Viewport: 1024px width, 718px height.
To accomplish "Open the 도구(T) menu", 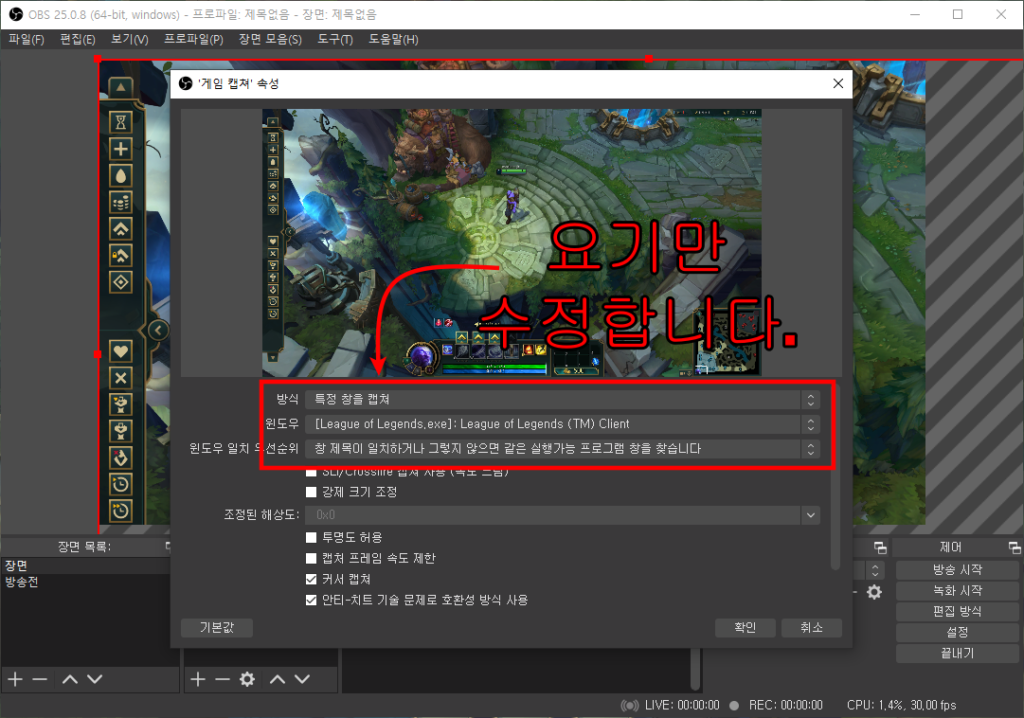I will click(335, 40).
